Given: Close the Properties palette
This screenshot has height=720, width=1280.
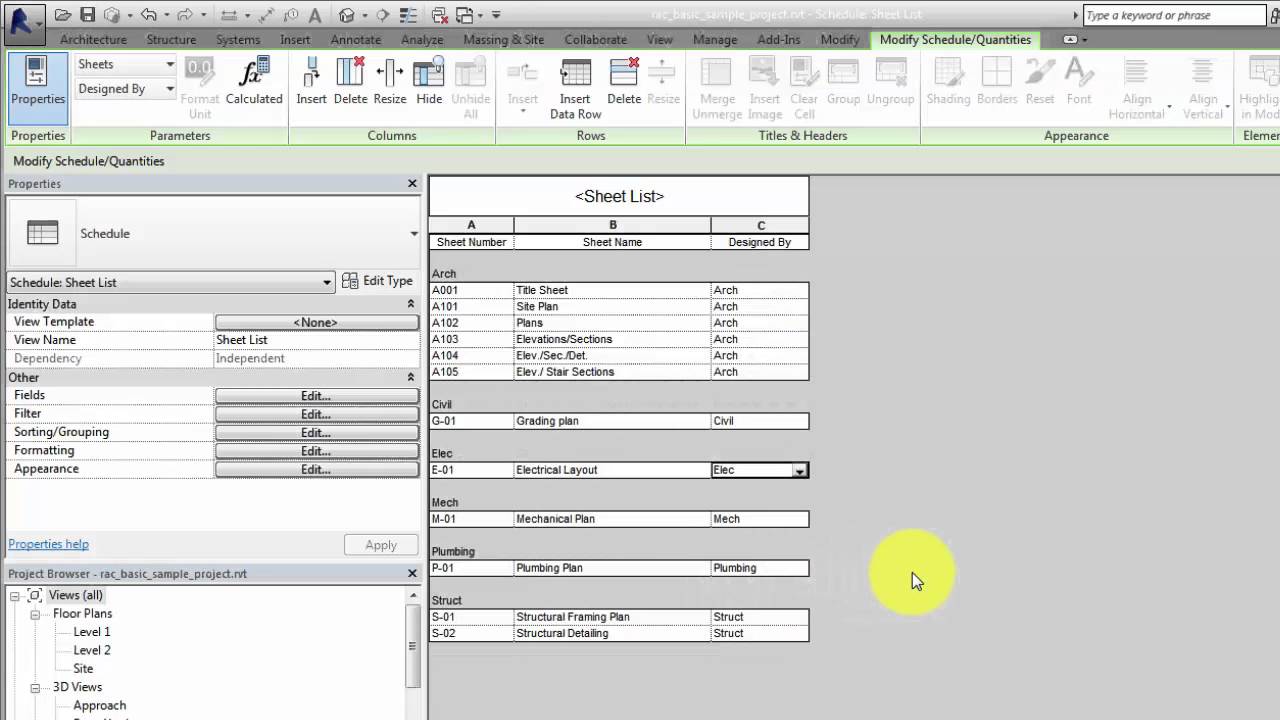Looking at the screenshot, I should (412, 183).
